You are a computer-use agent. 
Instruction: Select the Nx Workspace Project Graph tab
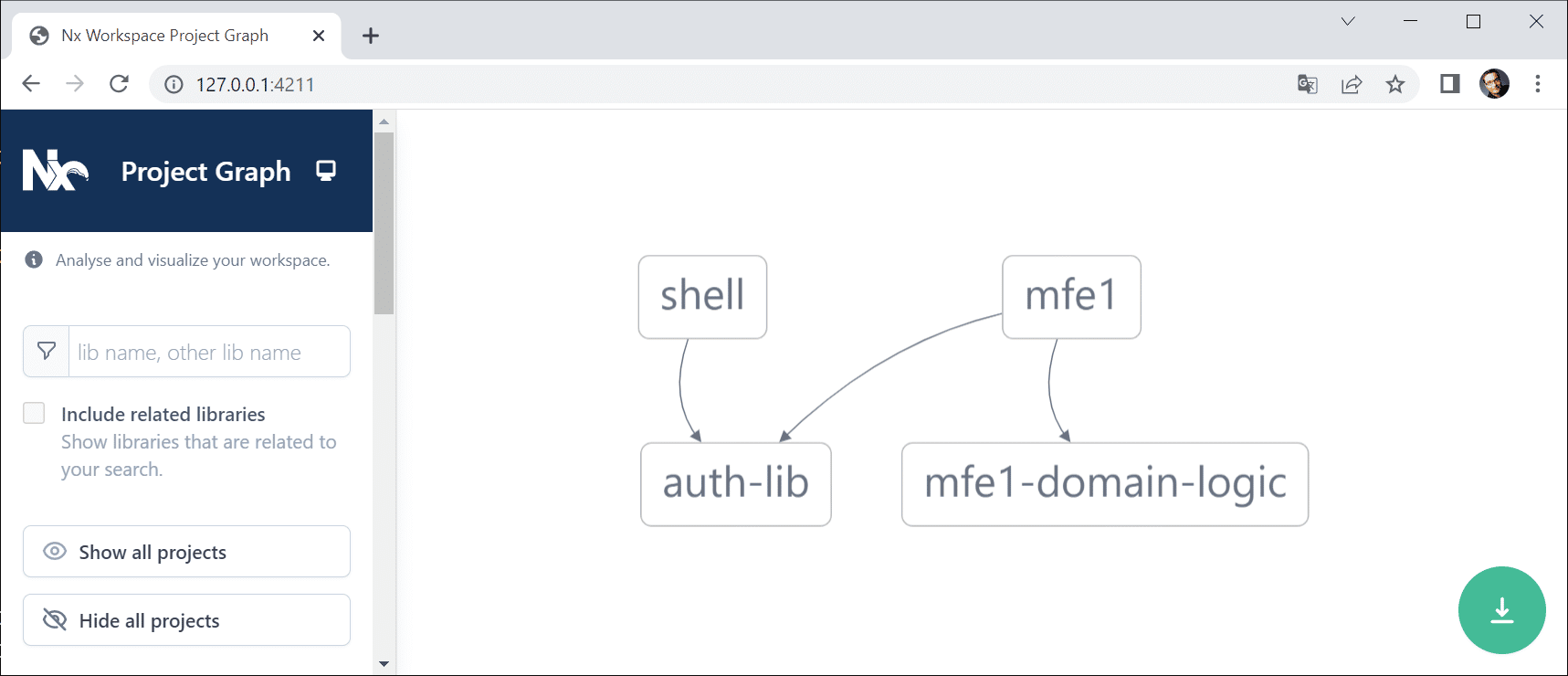coord(164,36)
